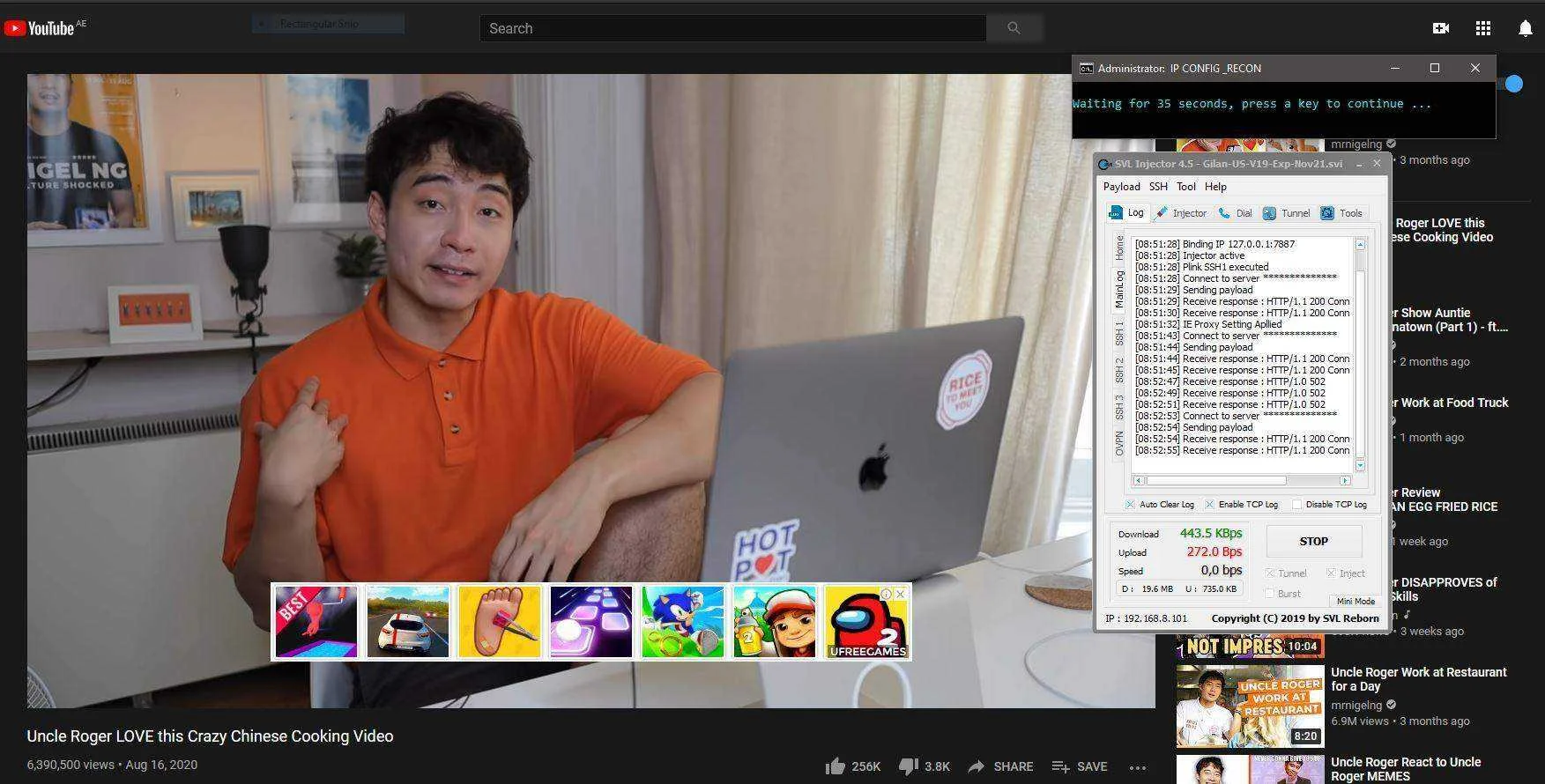Toggle the Enable TCP Log checkbox
This screenshot has width=1545, height=784.
1209,505
